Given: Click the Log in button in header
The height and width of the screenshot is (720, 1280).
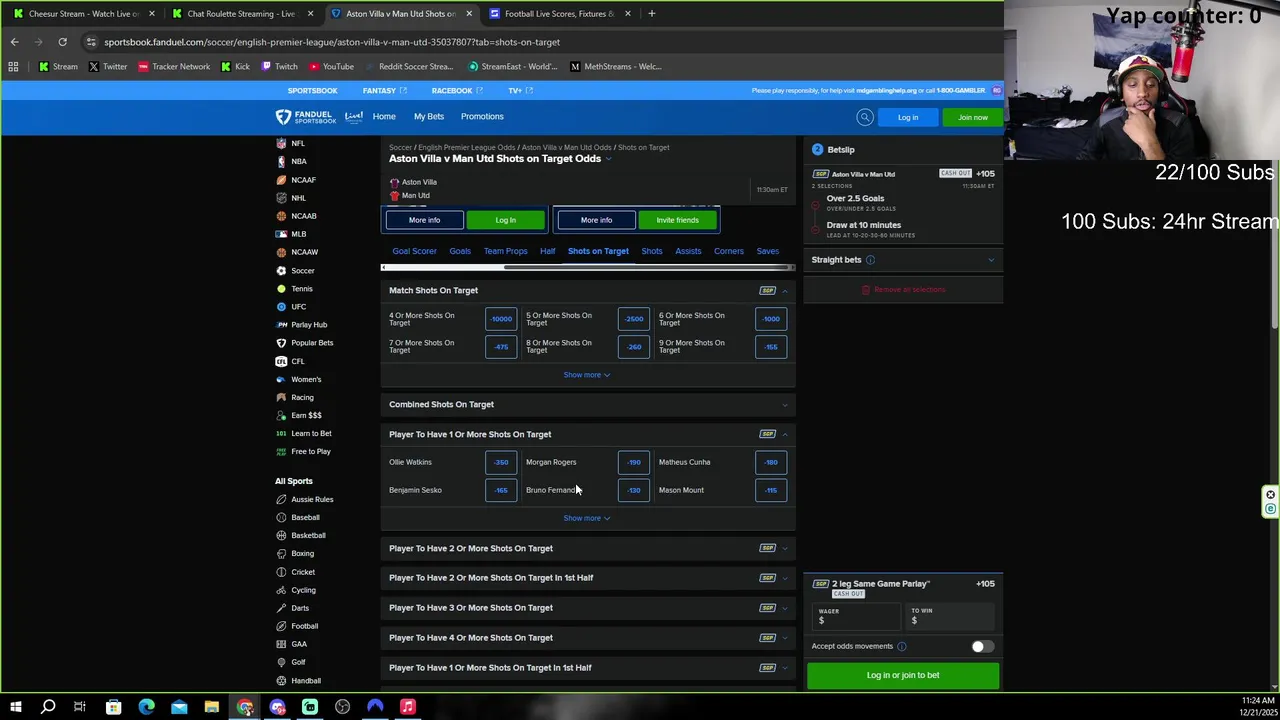Looking at the screenshot, I should pos(908,117).
